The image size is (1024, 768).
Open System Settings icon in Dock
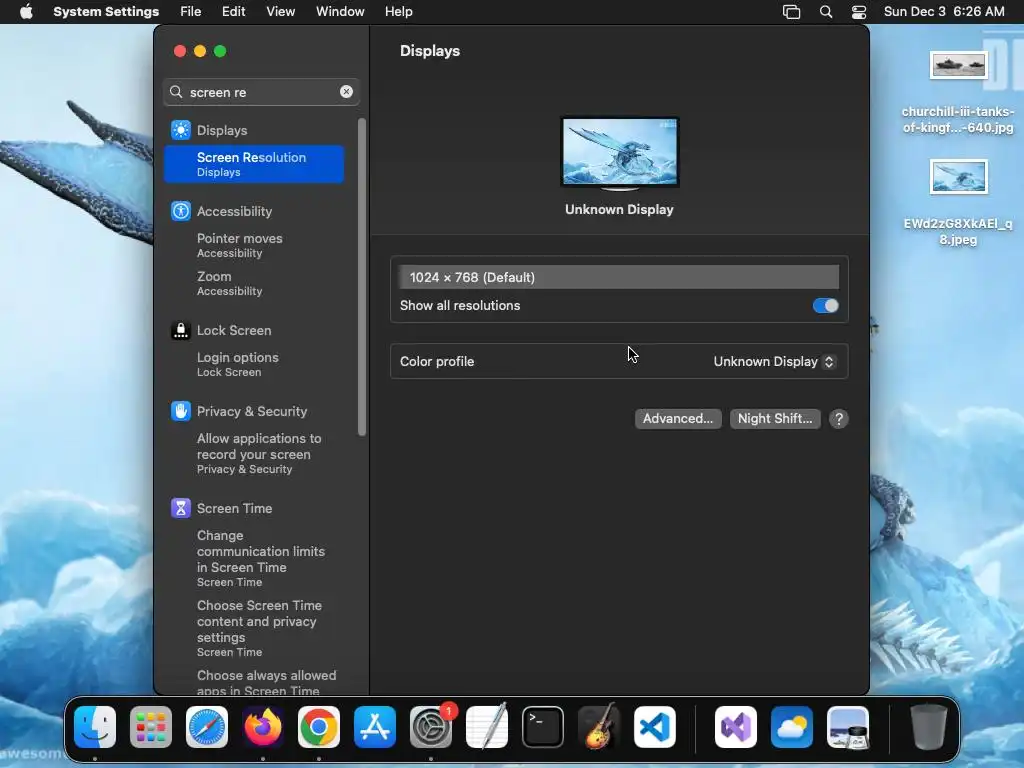431,727
